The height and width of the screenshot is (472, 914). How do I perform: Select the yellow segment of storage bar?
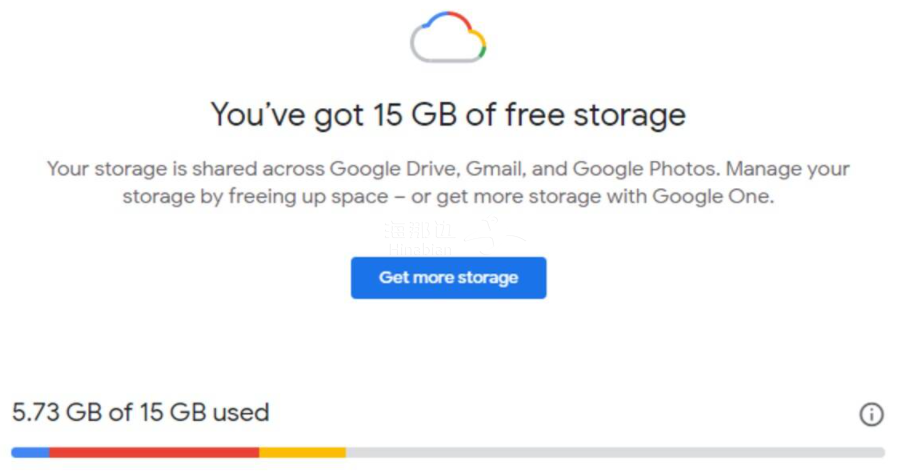coord(303,452)
